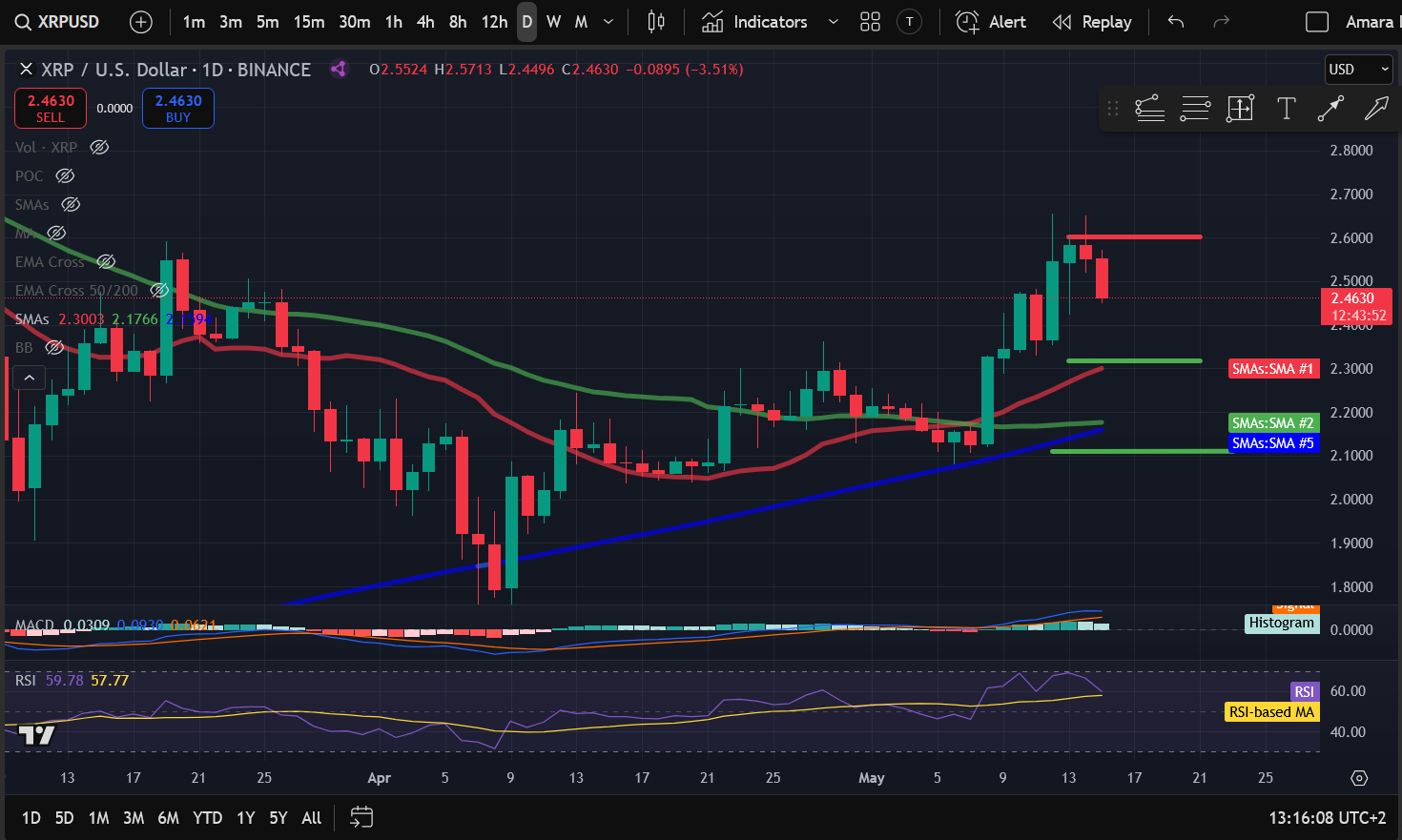This screenshot has height=840, width=1402.
Task: Choose the 12h timeframe
Action: pos(494,22)
